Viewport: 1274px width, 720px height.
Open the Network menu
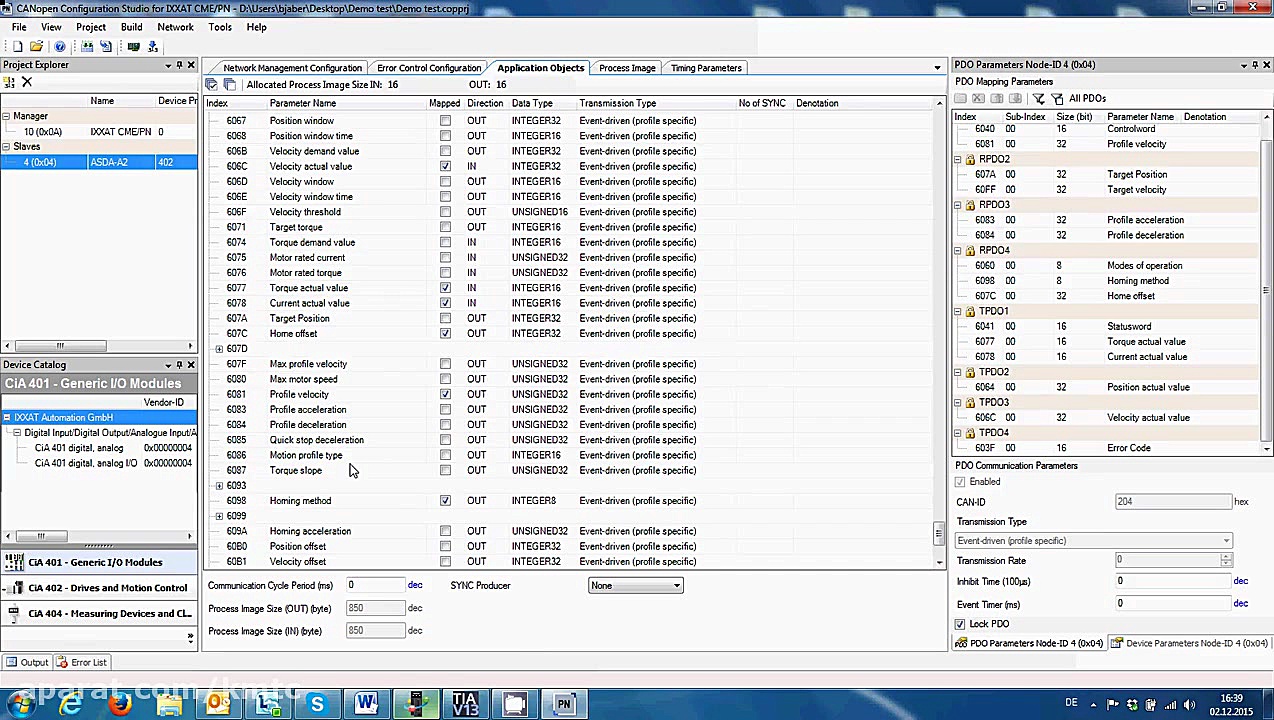coord(175,27)
